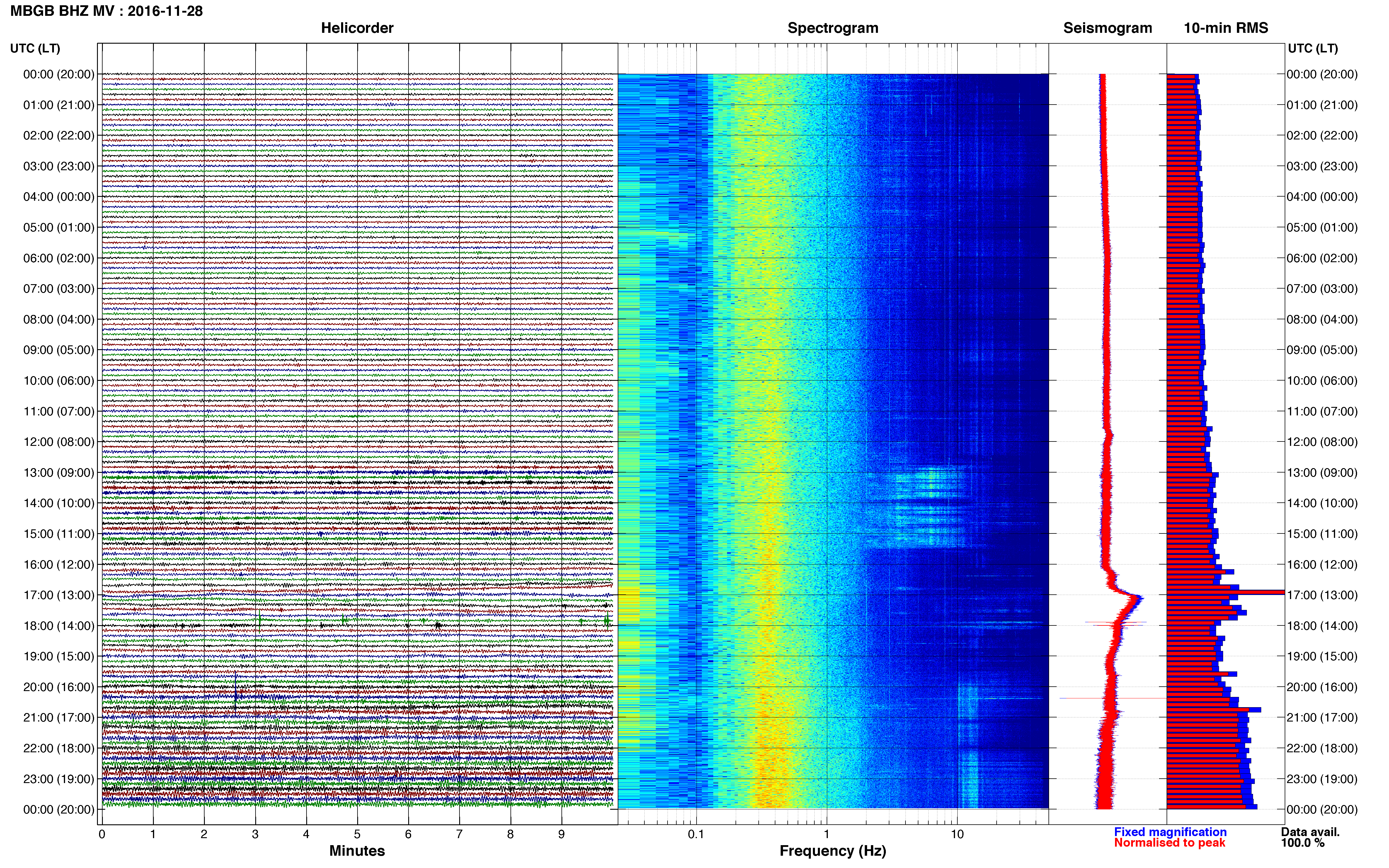1389x868 pixels.
Task: Click the frequency axis tick label '10'
Action: (957, 835)
